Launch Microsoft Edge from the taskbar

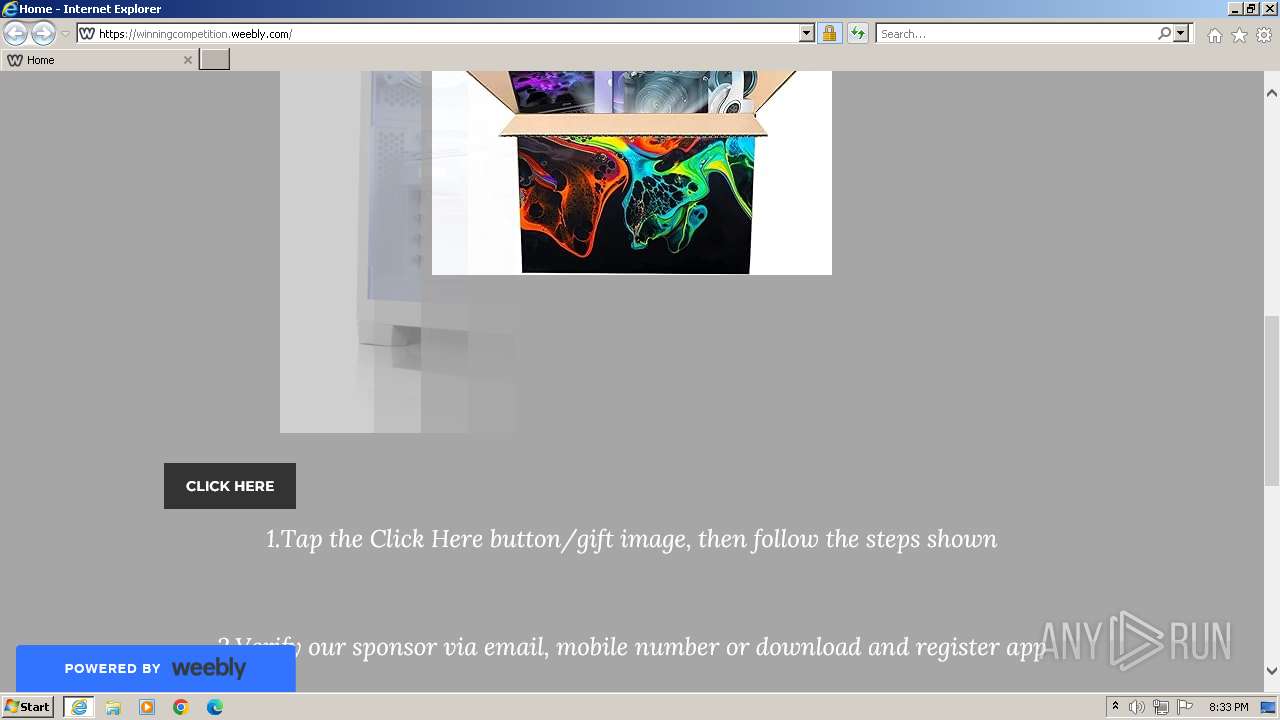coord(215,707)
